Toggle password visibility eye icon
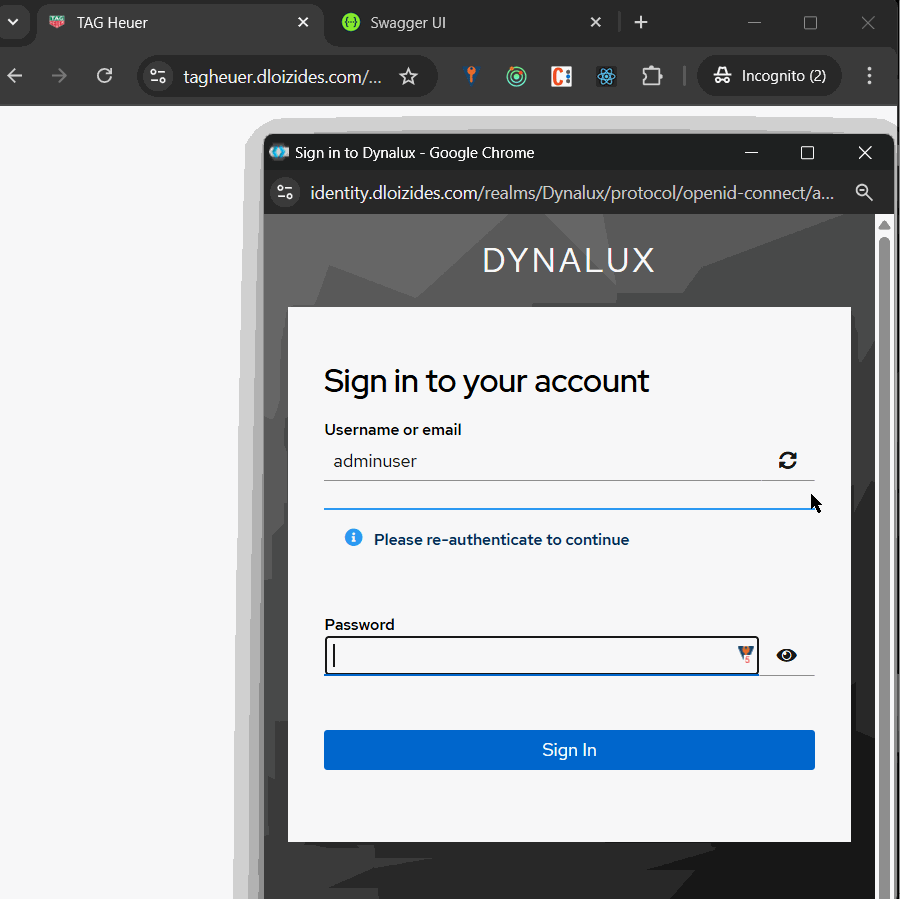900x899 pixels. coord(787,656)
